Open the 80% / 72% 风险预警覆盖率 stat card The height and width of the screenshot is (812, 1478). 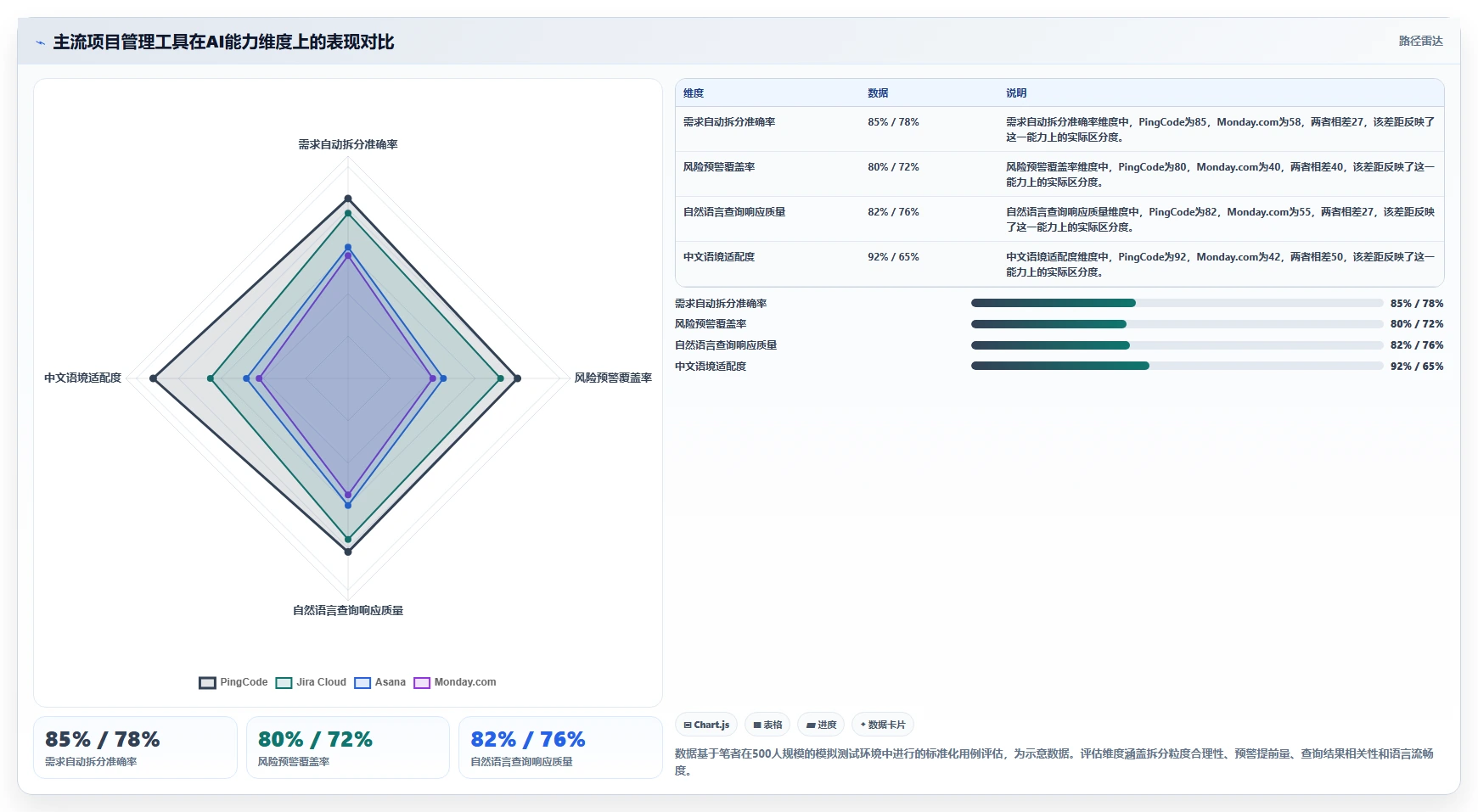[x=348, y=748]
